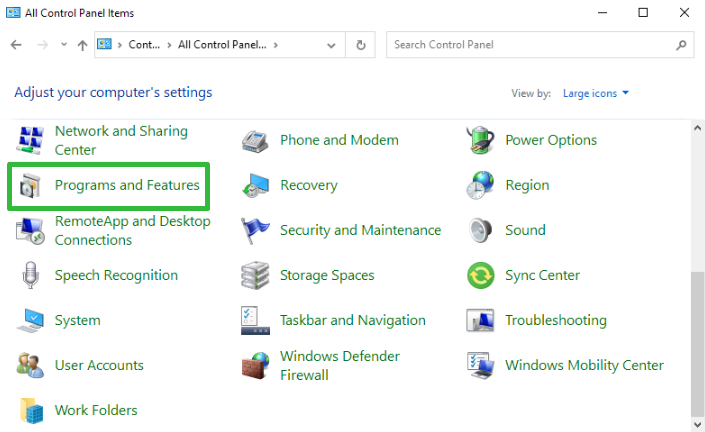This screenshot has width=705, height=432.
Task: Click the green Sync Center icon
Action: click(x=480, y=275)
